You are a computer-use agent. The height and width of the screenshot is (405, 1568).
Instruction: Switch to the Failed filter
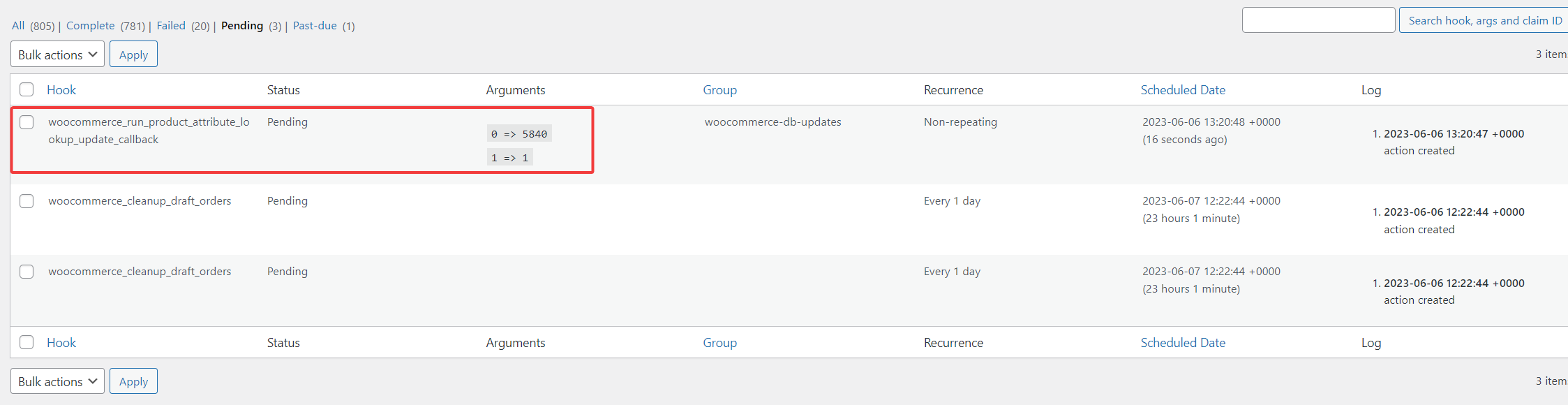(x=171, y=26)
